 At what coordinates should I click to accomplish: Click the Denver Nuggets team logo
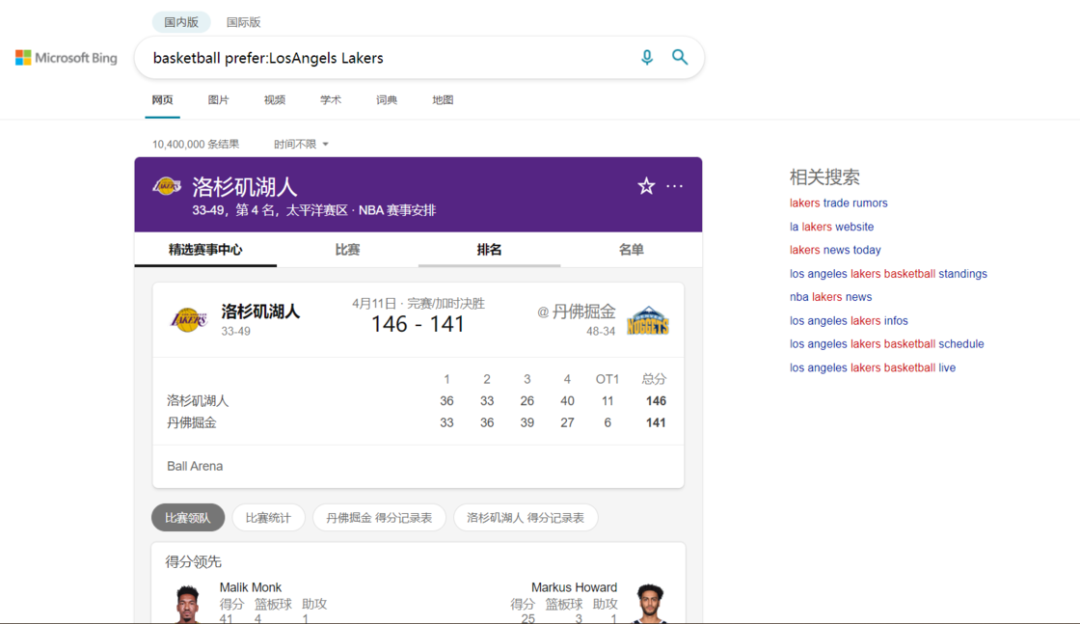pyautogui.click(x=647, y=321)
